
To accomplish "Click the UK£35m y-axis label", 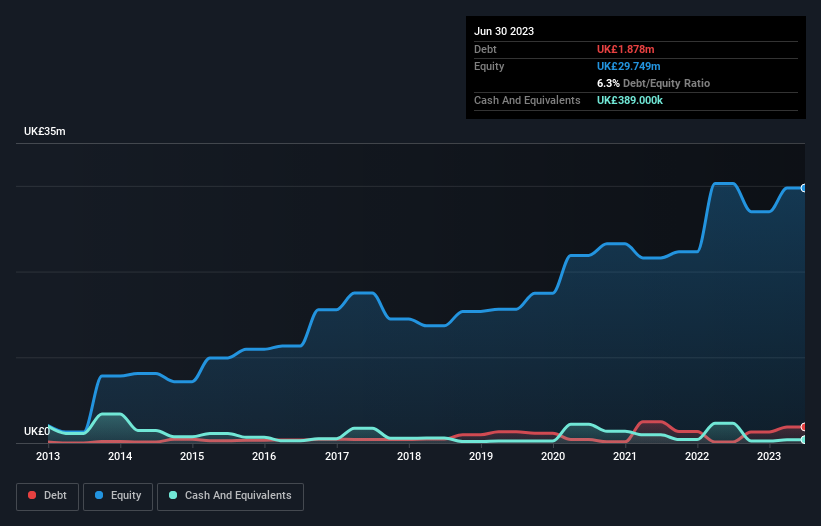I will pos(45,131).
